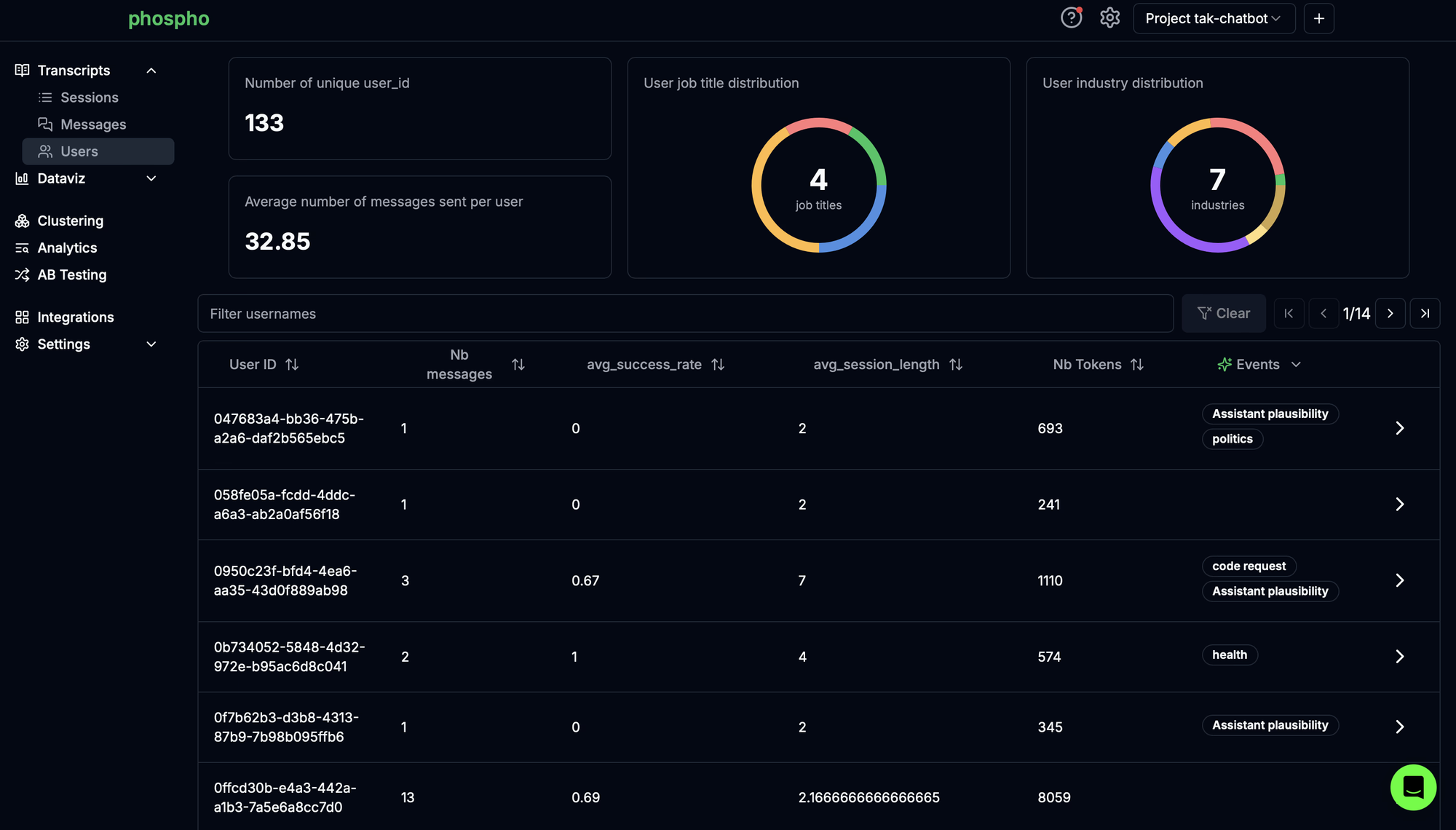This screenshot has height=830, width=1456.
Task: Open the Project tak-chatbot dropdown
Action: tap(1214, 19)
